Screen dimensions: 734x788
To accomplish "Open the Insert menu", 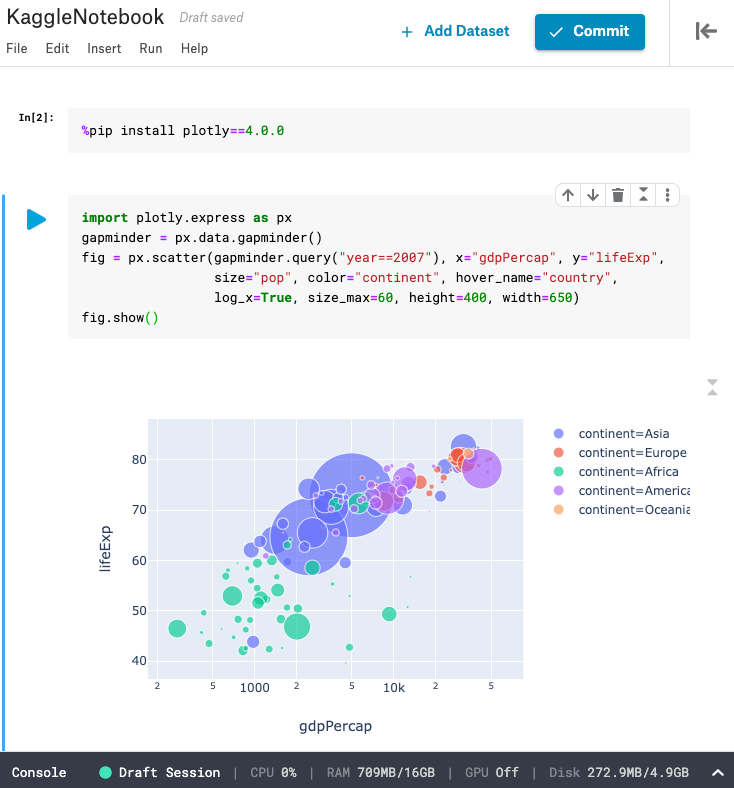I will pos(104,49).
